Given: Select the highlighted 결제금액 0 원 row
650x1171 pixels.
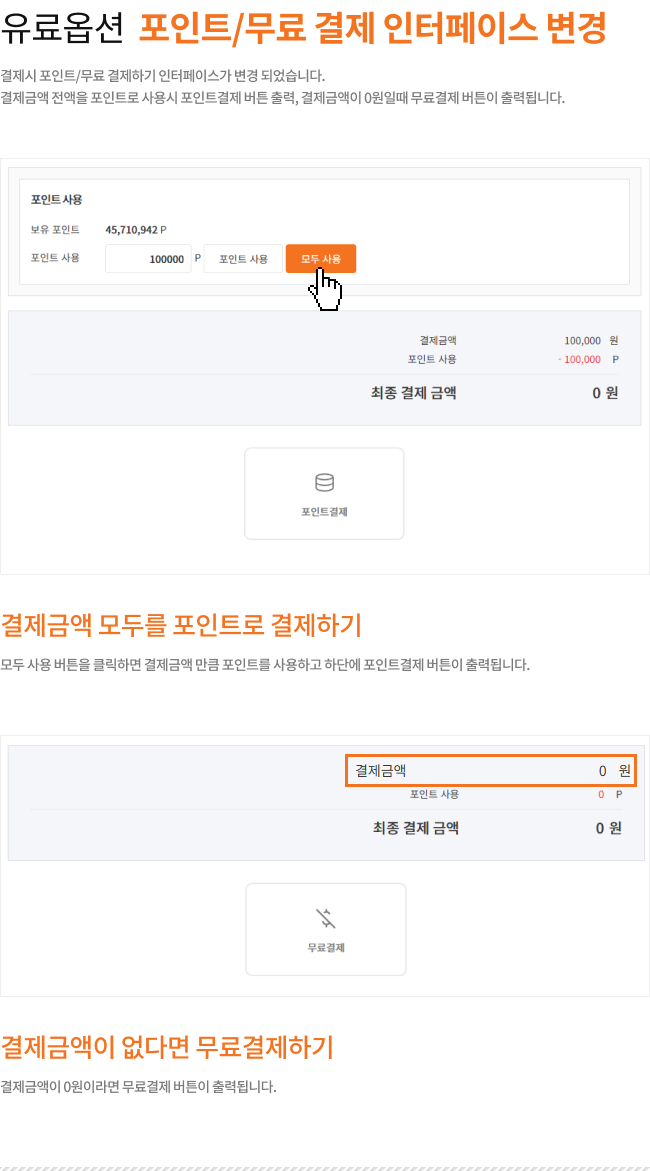Looking at the screenshot, I should tap(491, 771).
